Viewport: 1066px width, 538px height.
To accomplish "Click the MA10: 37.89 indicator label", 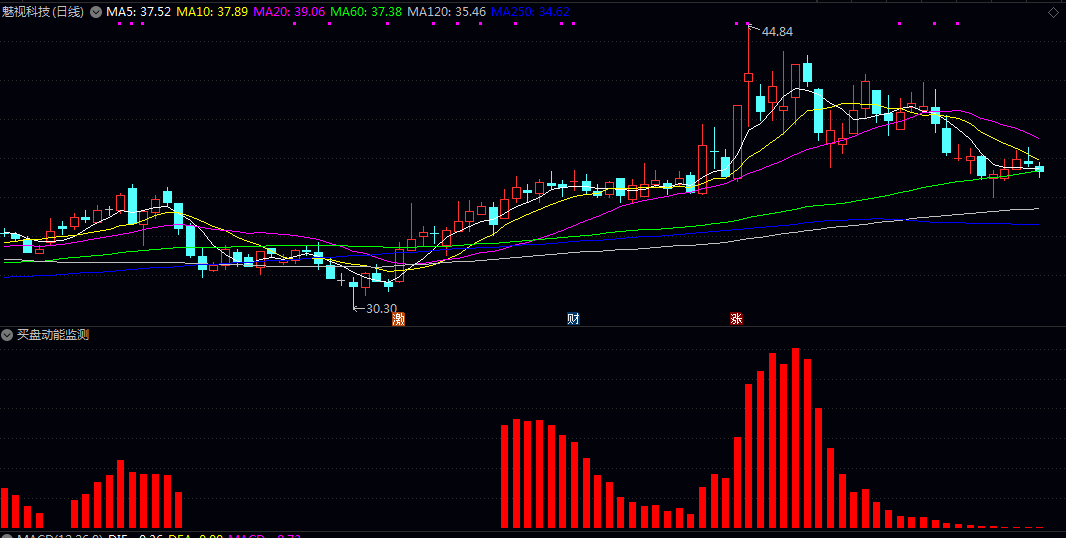I will (212, 12).
